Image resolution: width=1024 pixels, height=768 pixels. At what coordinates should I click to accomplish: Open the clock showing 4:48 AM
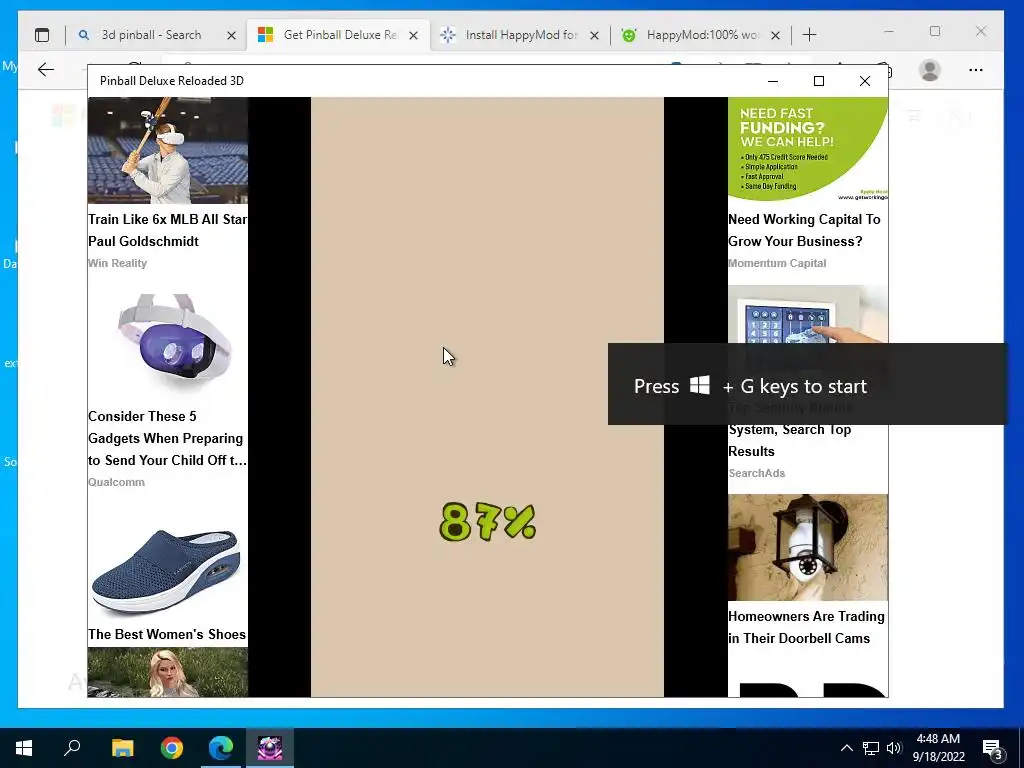(x=938, y=748)
